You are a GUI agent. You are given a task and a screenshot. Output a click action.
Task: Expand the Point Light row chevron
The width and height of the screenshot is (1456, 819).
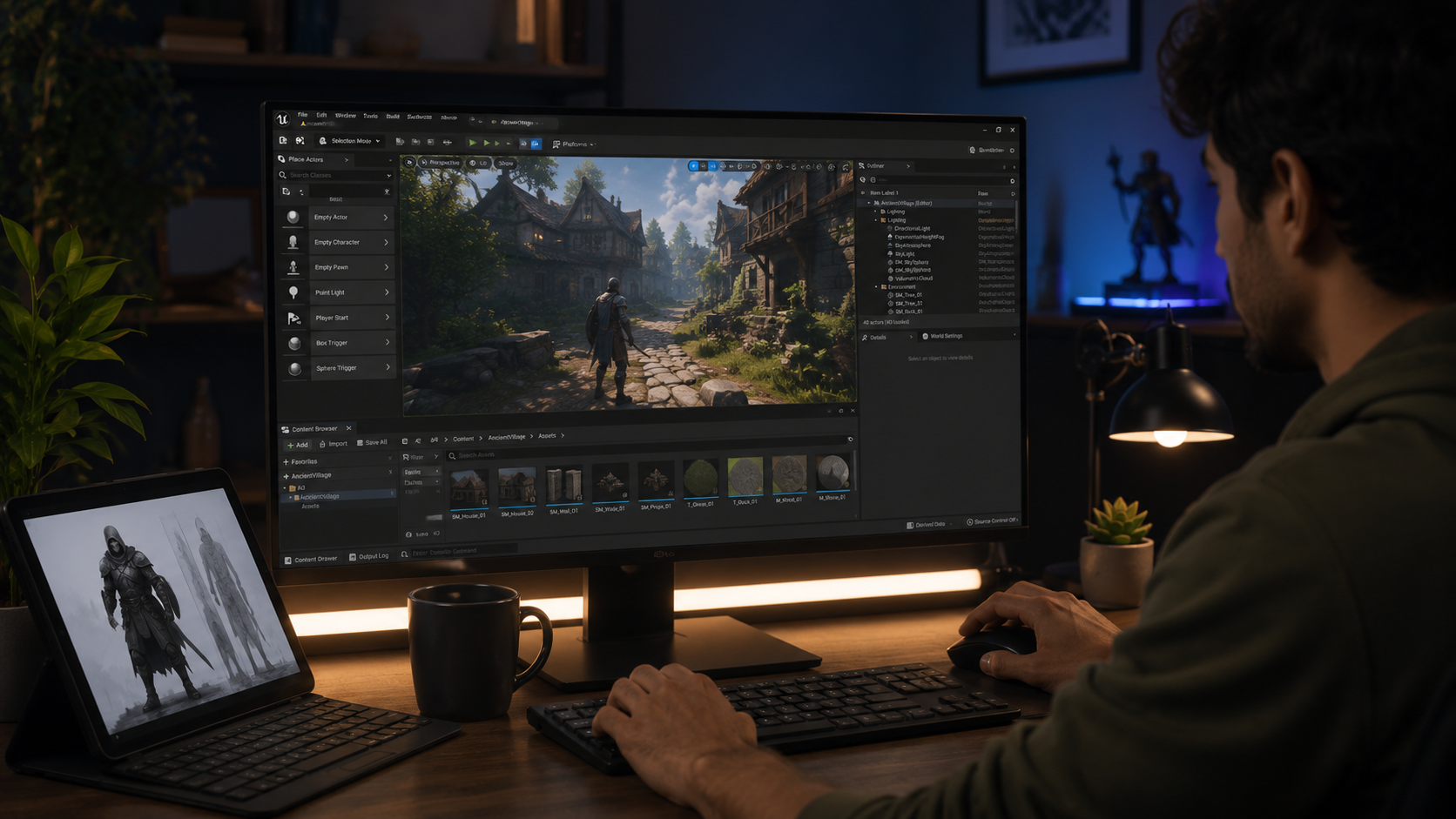pos(387,292)
